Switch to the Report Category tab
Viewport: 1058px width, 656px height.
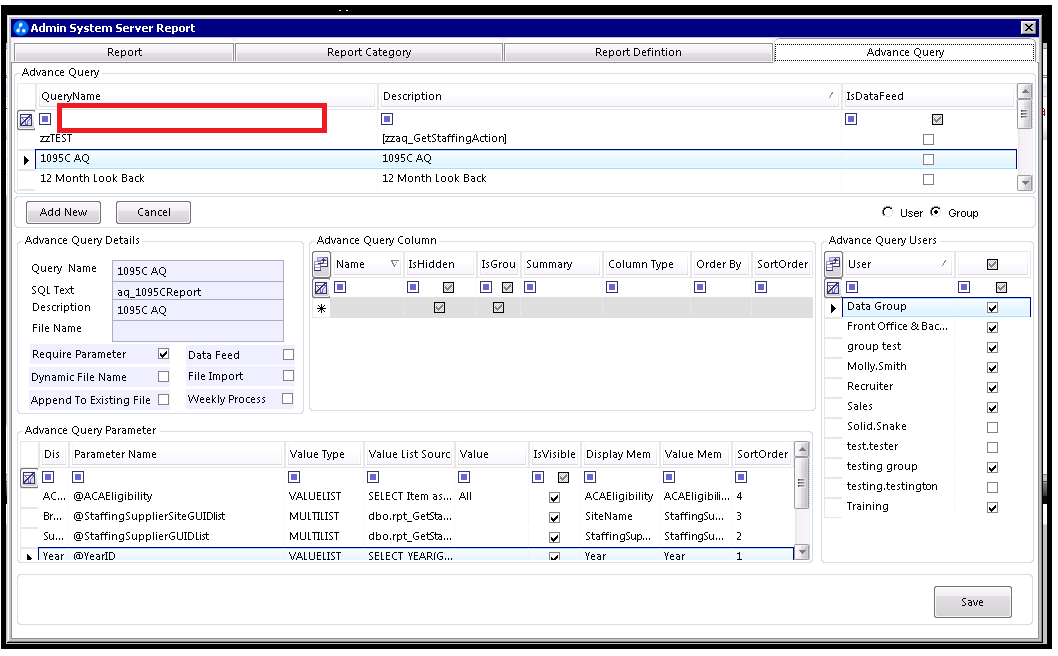[369, 52]
